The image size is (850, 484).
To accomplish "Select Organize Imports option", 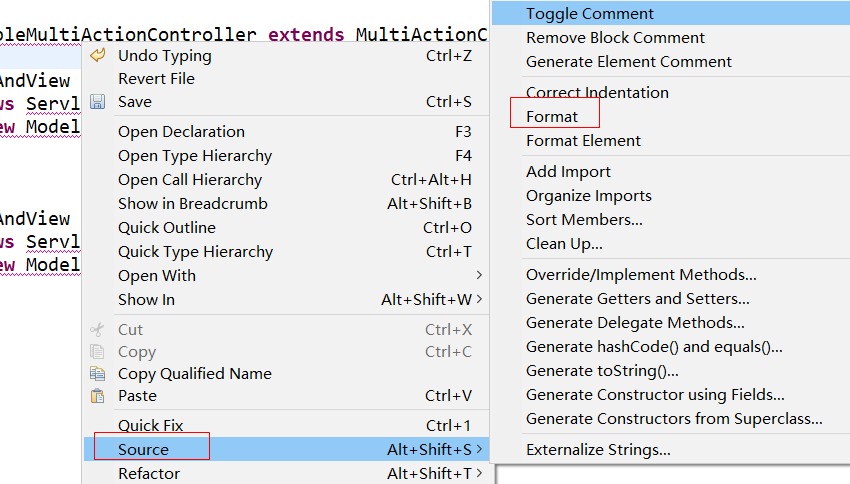I will click(x=589, y=196).
